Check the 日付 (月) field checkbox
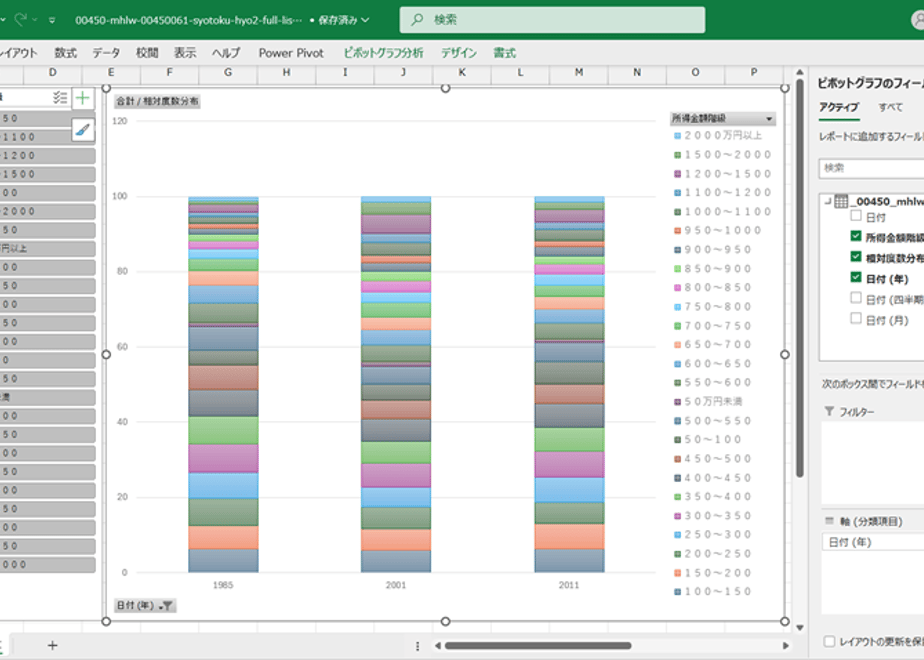The width and height of the screenshot is (924, 660). click(x=856, y=318)
